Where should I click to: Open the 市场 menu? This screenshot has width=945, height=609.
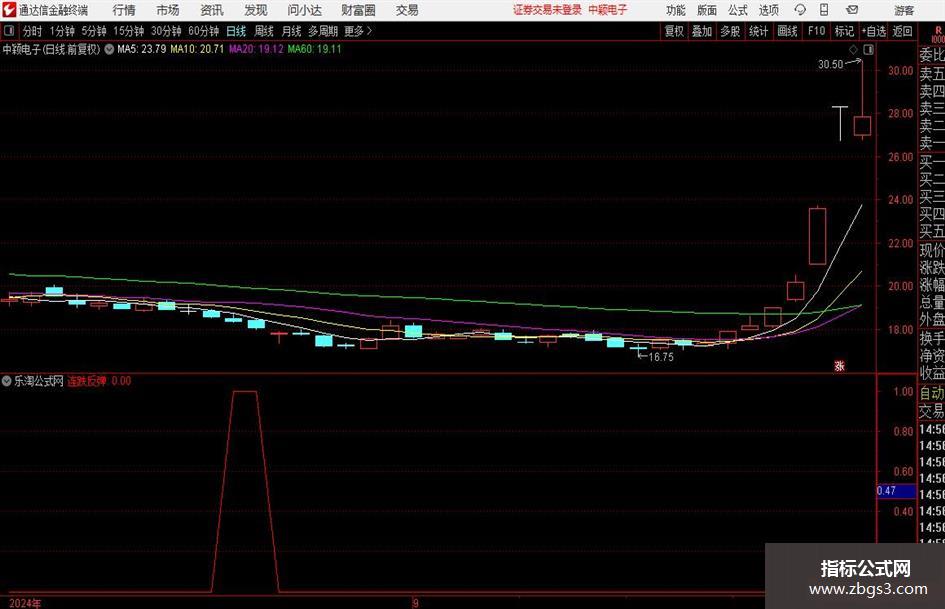[168, 10]
